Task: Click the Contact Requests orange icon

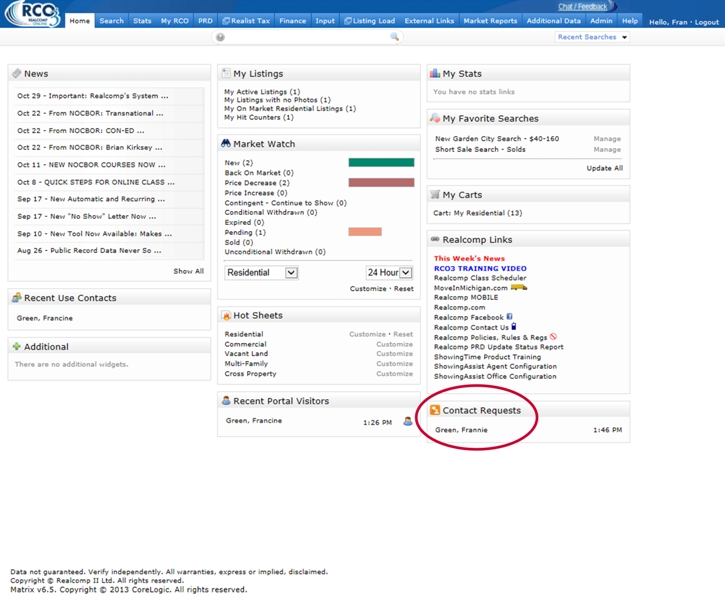Action: coord(435,410)
